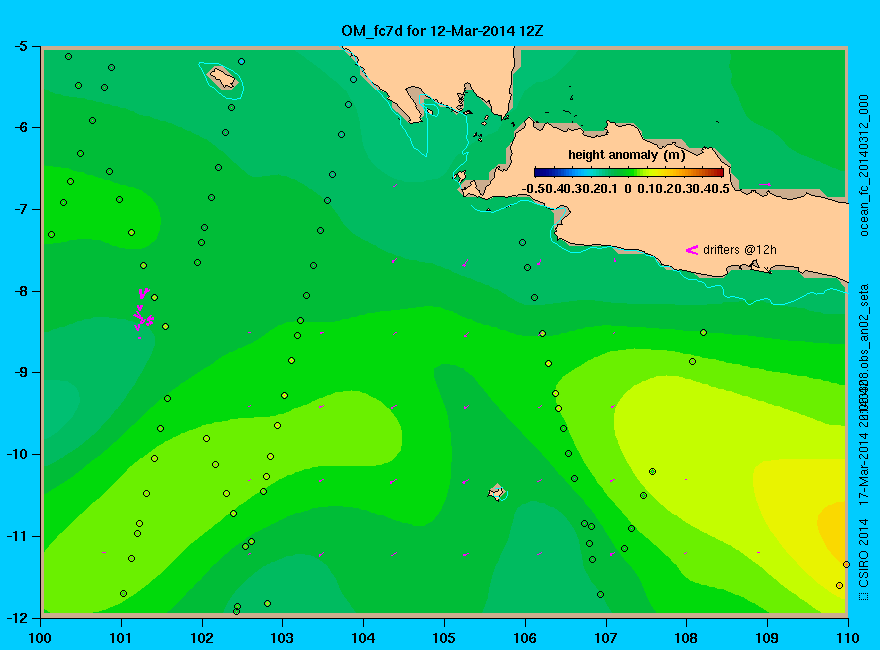Click the longitude axis label '104'
The image size is (880, 650).
click(x=363, y=638)
